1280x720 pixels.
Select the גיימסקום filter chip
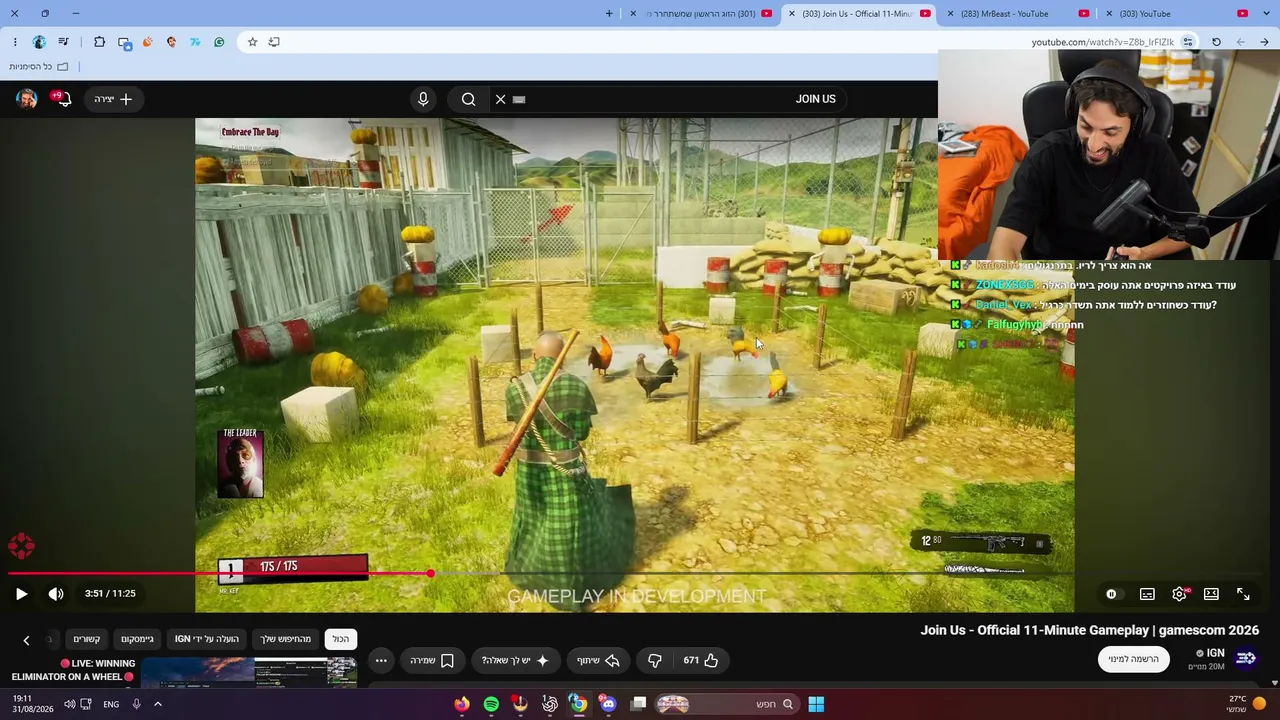coord(137,639)
